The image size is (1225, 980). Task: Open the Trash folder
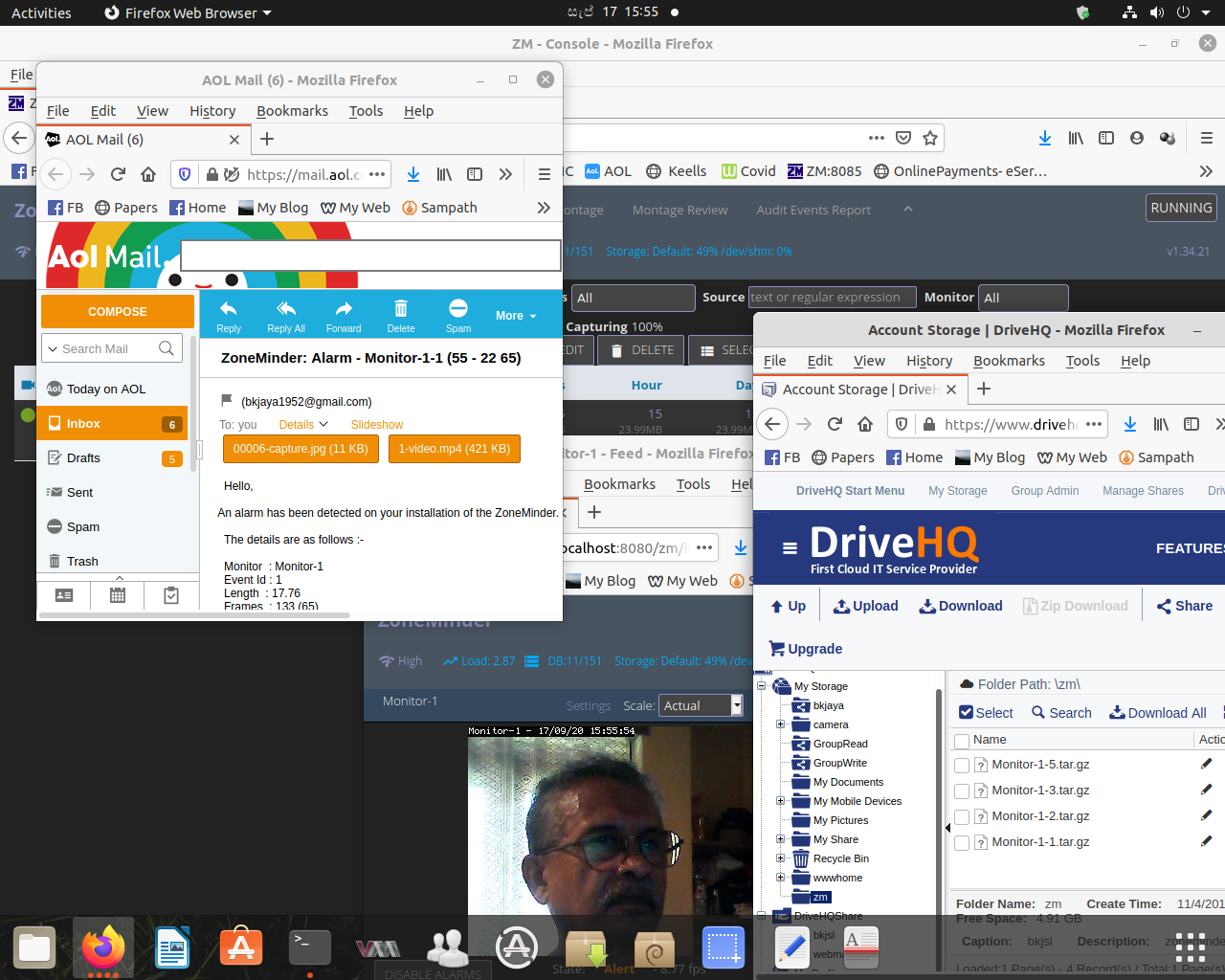(111, 562)
